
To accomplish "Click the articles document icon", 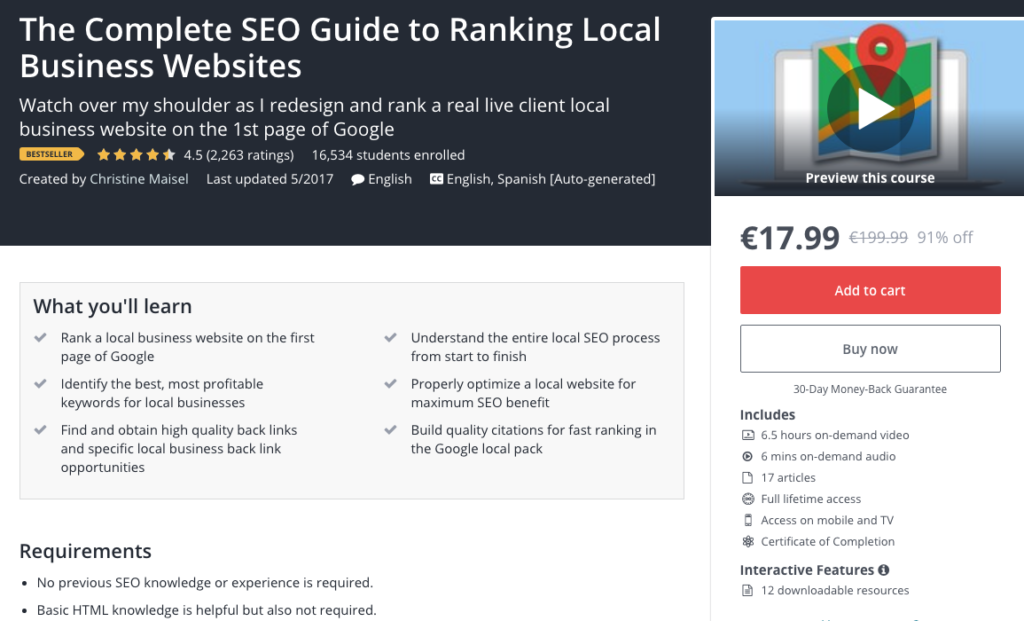I will point(748,478).
